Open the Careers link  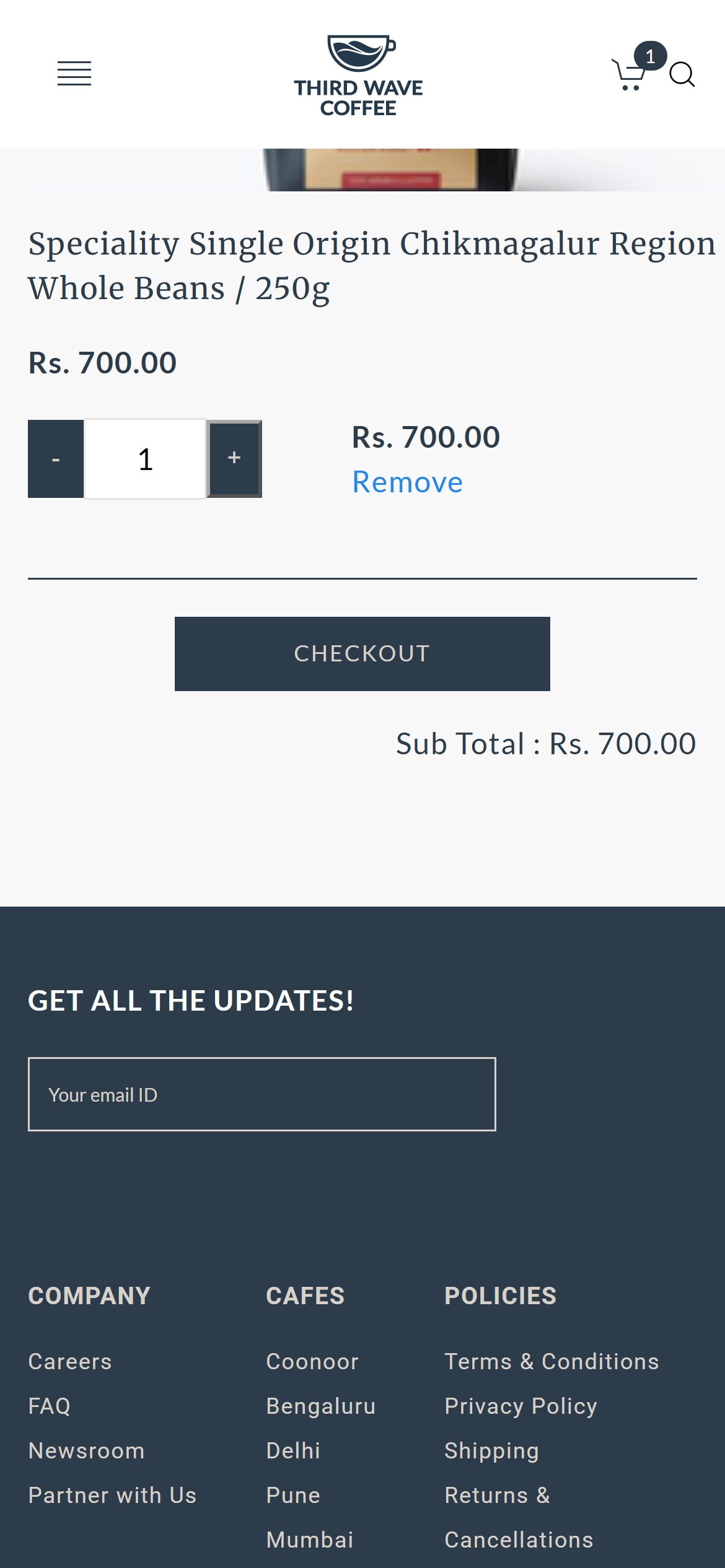point(70,1361)
